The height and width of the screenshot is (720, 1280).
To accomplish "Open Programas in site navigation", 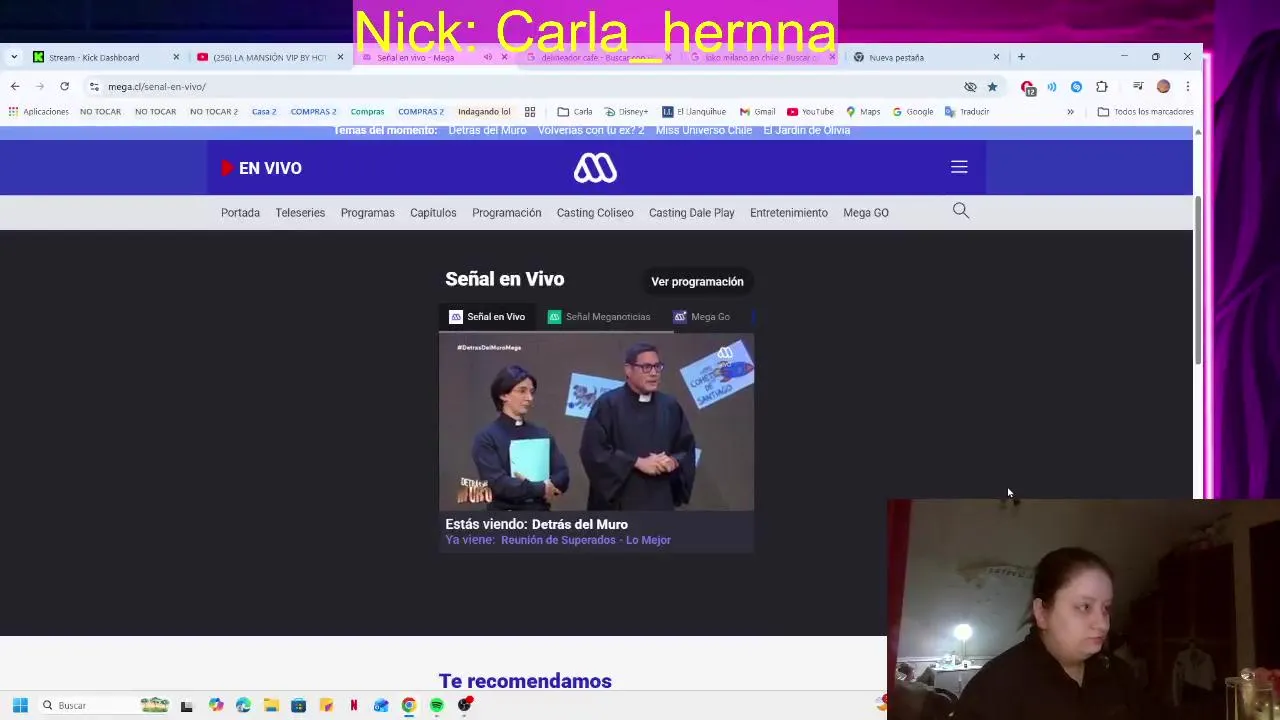I will (367, 212).
